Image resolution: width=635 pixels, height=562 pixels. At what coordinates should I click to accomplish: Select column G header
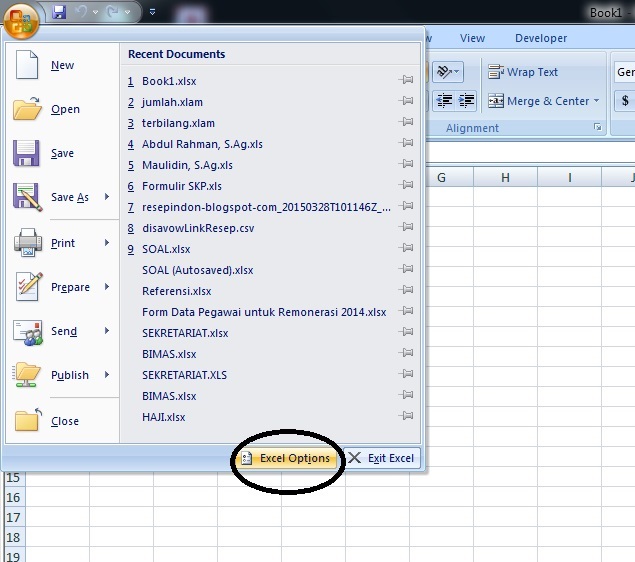tap(441, 177)
